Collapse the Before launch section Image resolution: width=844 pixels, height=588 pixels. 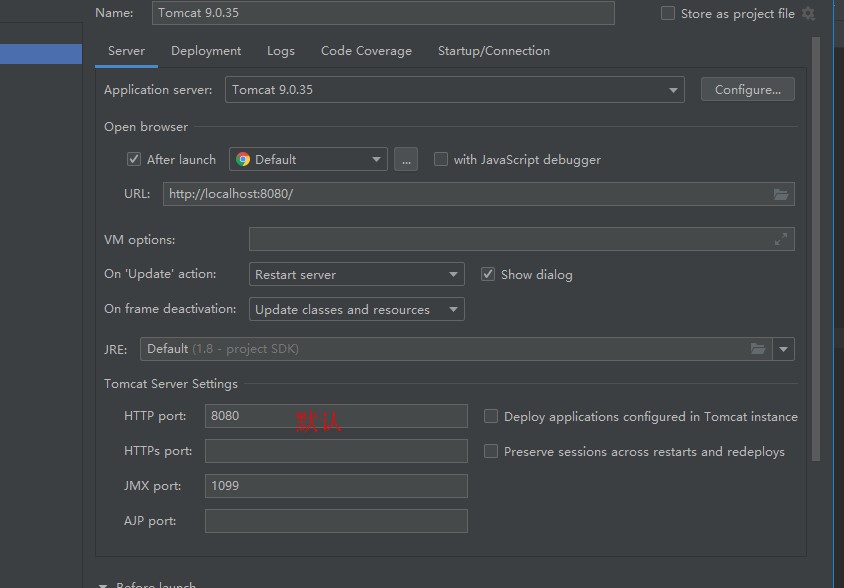click(102, 585)
